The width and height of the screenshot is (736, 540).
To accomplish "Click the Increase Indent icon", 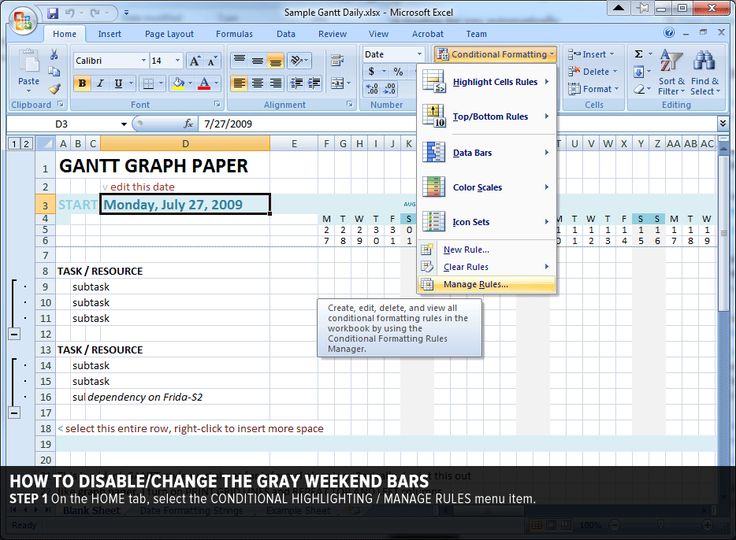I will point(314,84).
